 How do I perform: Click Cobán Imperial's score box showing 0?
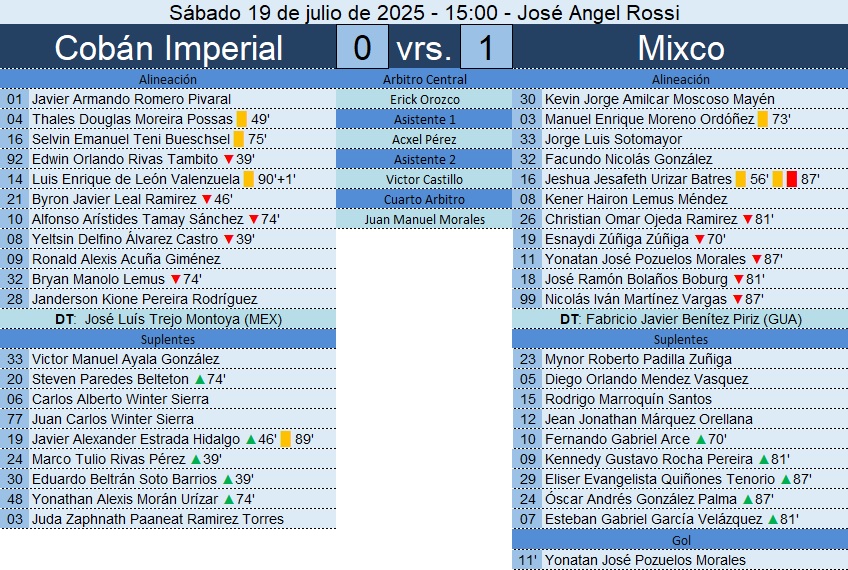coord(362,48)
